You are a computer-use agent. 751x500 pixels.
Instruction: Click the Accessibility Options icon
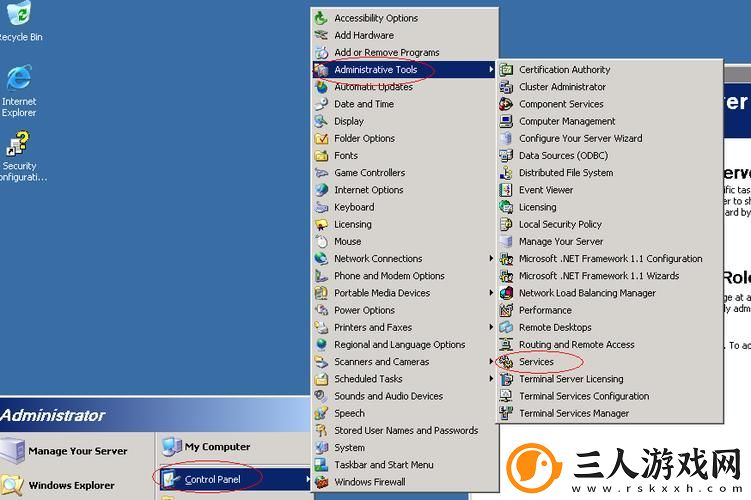coord(321,18)
